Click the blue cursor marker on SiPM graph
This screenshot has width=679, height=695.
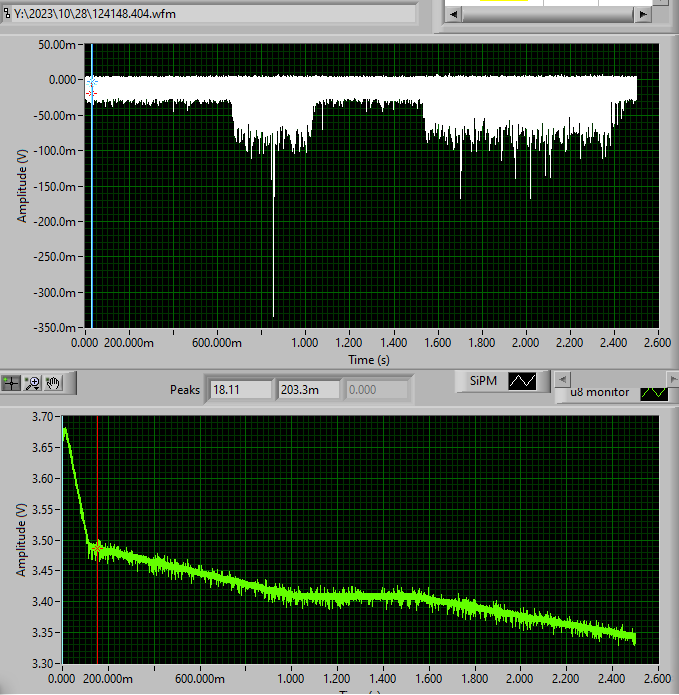pos(92,82)
